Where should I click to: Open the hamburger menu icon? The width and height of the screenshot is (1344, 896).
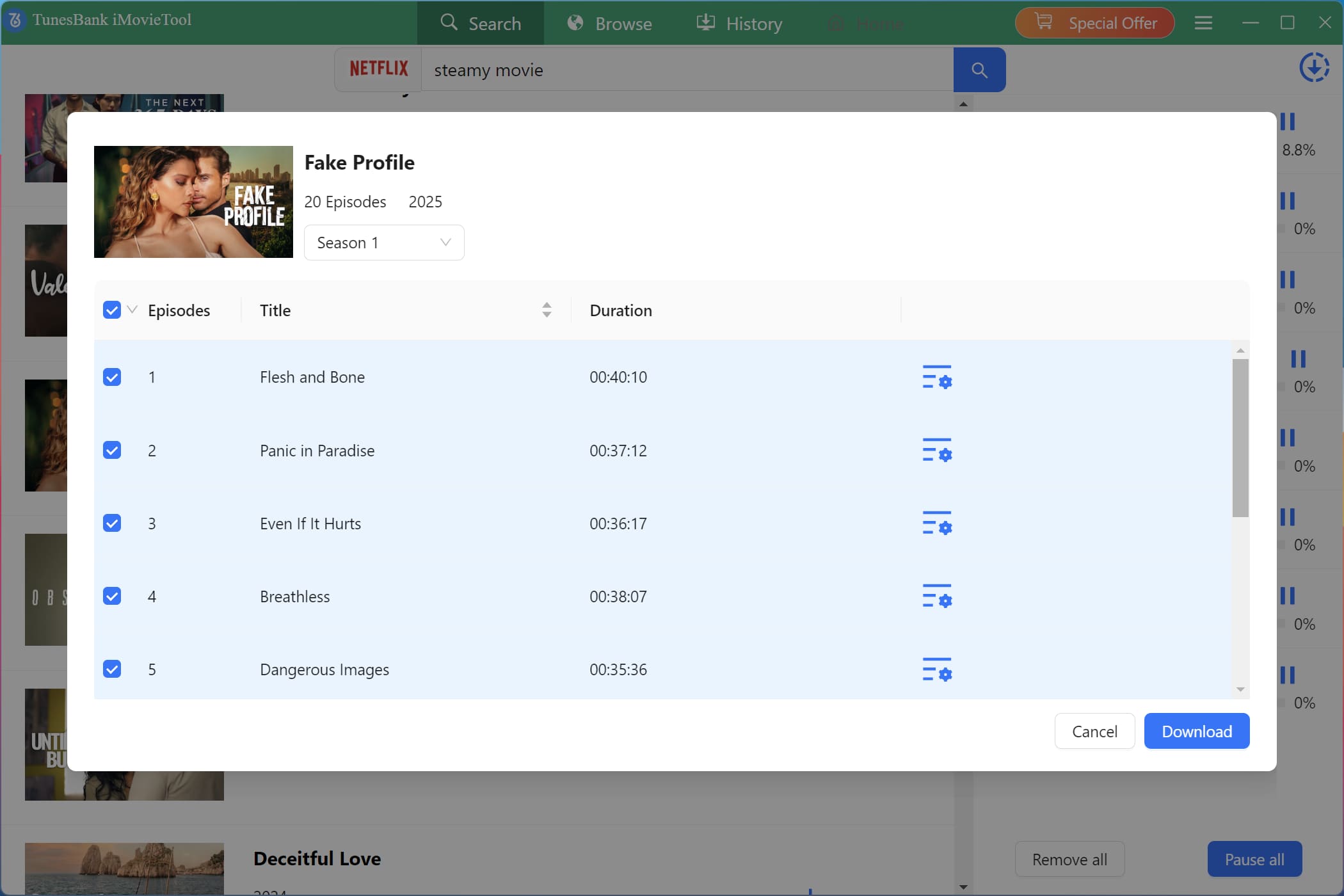pyautogui.click(x=1203, y=23)
